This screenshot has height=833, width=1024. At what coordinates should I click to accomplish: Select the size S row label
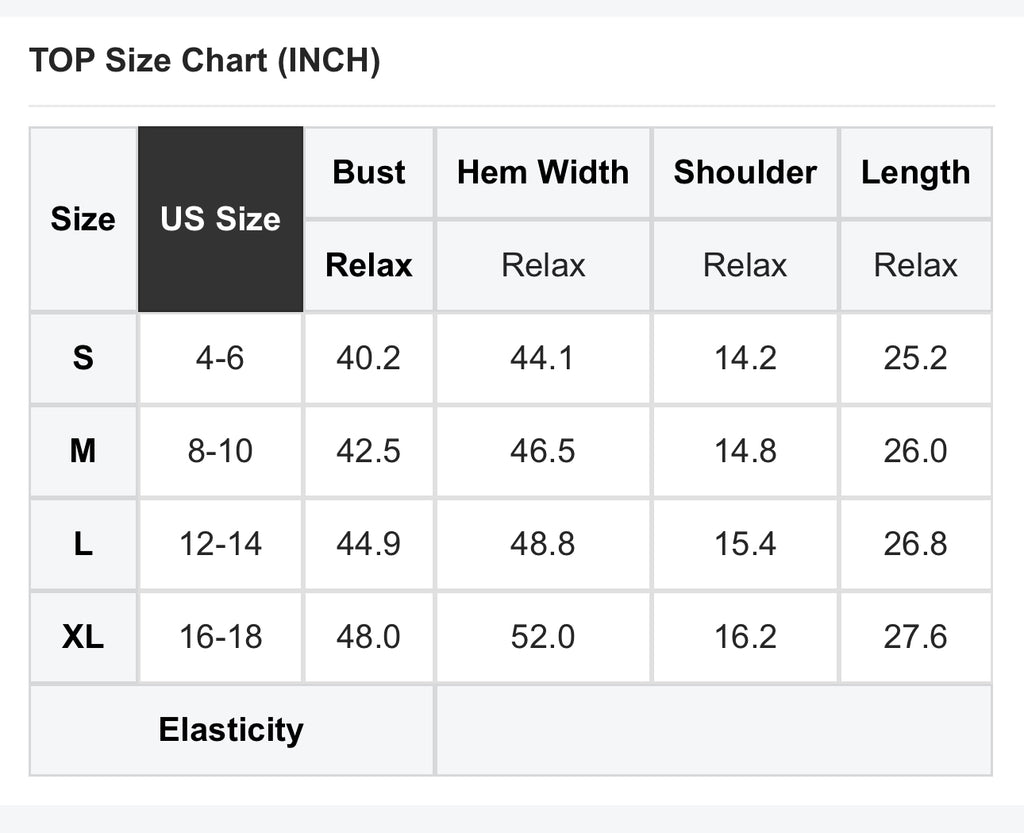(83, 358)
